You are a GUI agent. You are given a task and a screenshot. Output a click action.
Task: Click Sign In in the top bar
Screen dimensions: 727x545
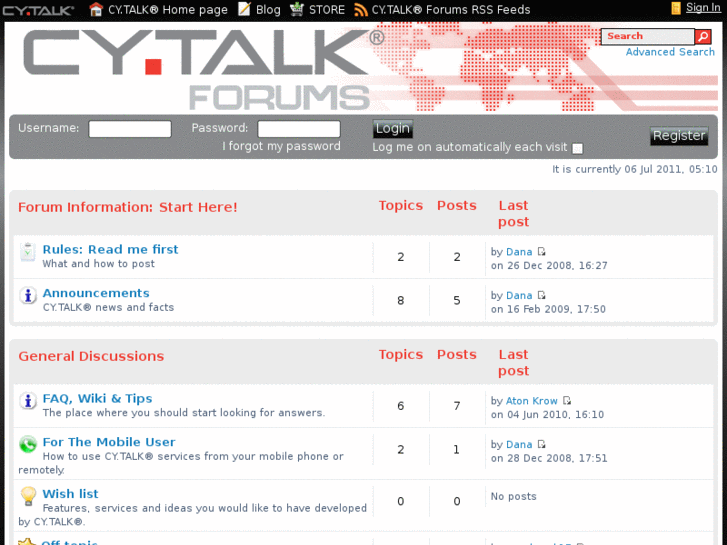tap(703, 7)
